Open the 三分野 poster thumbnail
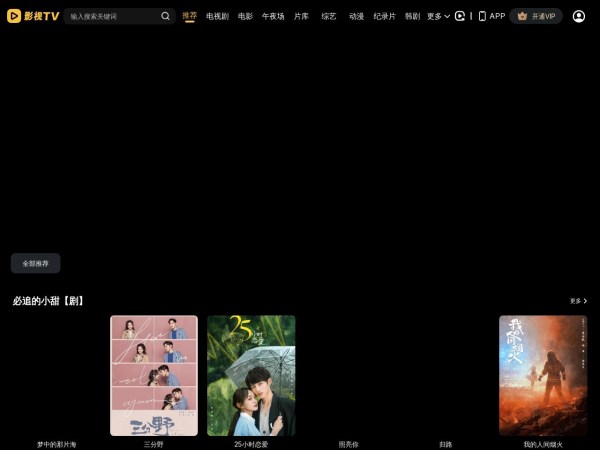600x450 pixels. 153,375
